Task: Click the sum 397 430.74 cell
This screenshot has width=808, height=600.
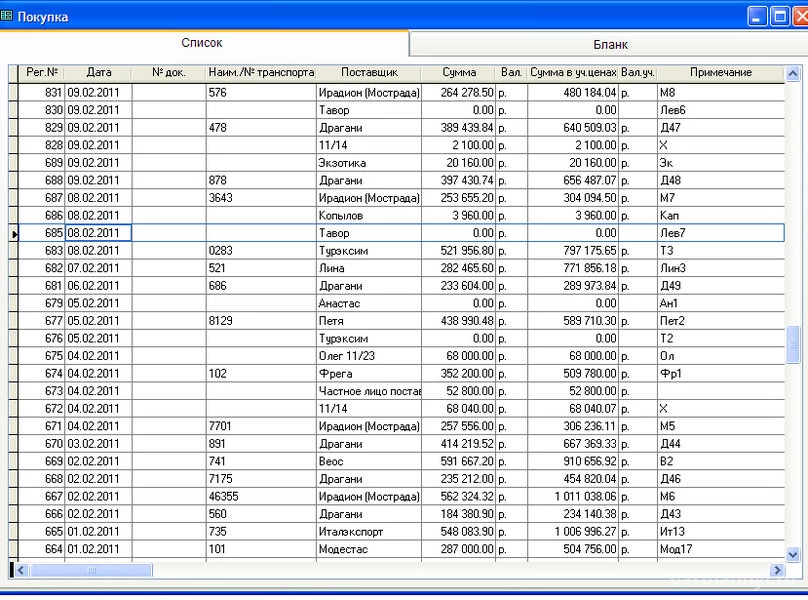Action: tap(459, 180)
